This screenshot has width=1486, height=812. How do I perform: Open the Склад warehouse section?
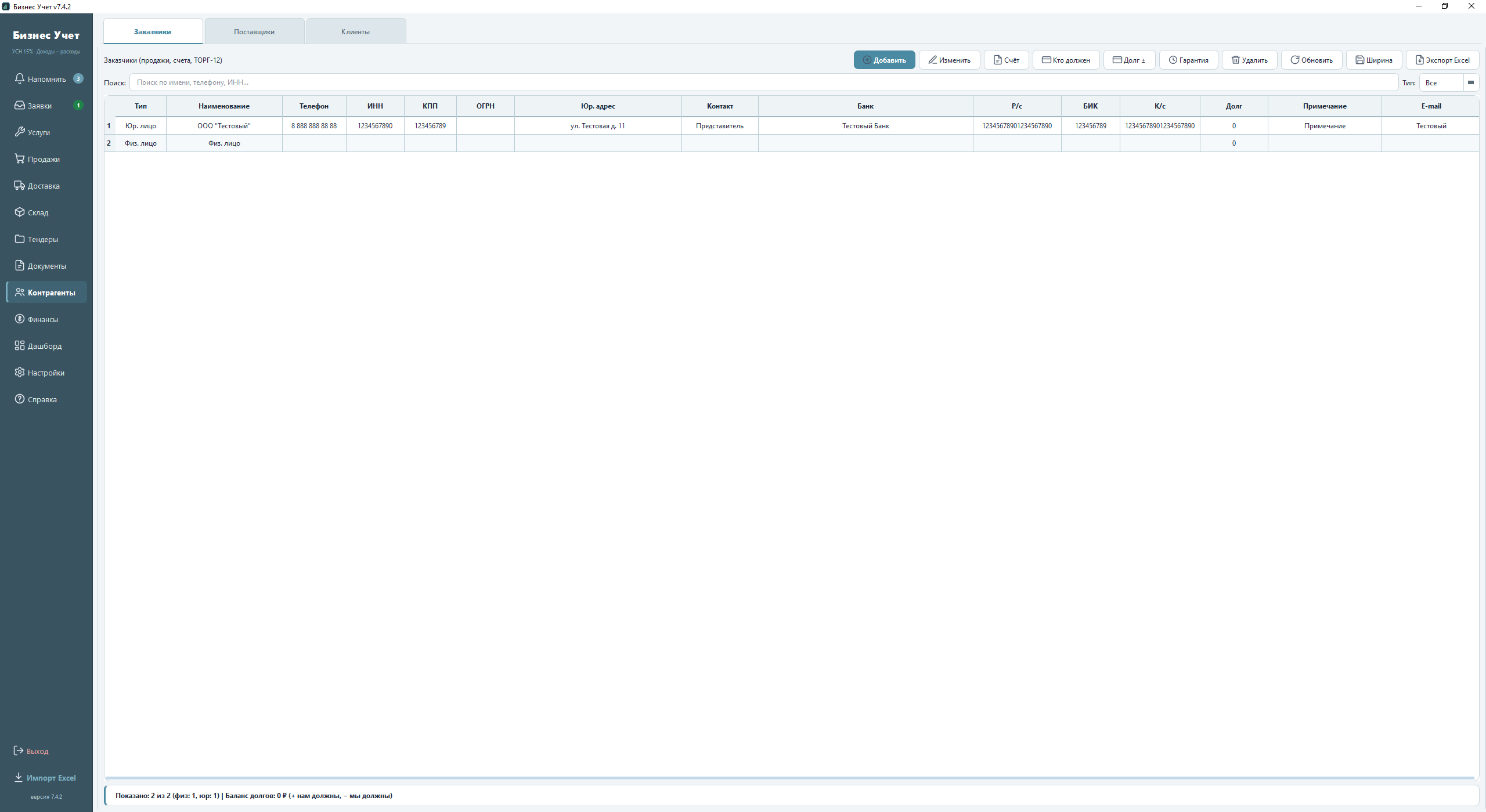46,212
